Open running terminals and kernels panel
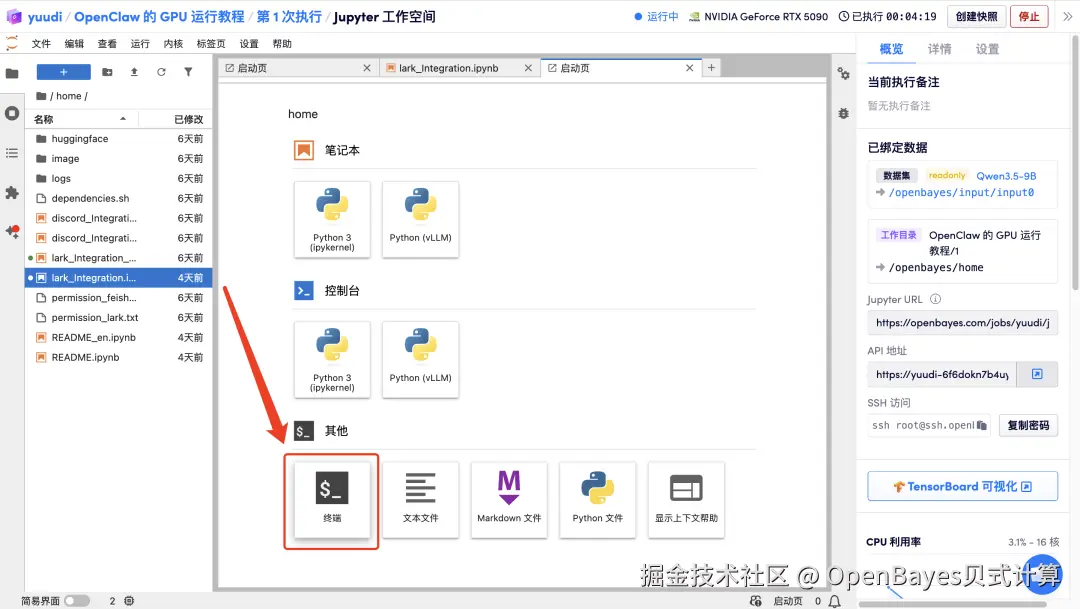1080x609 pixels. 12,113
